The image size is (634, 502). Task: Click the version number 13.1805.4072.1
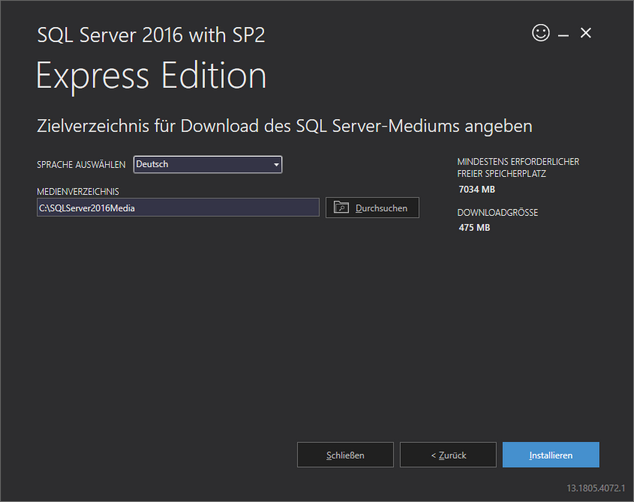coord(596,488)
